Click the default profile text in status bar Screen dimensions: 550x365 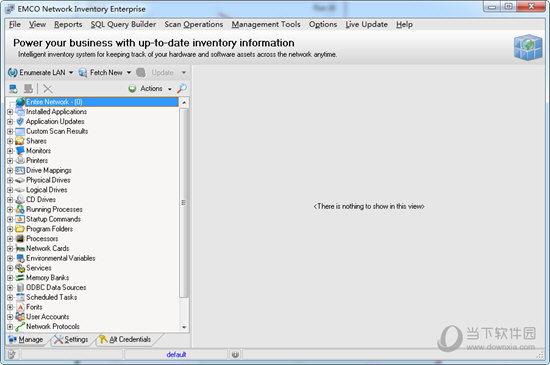coord(176,355)
